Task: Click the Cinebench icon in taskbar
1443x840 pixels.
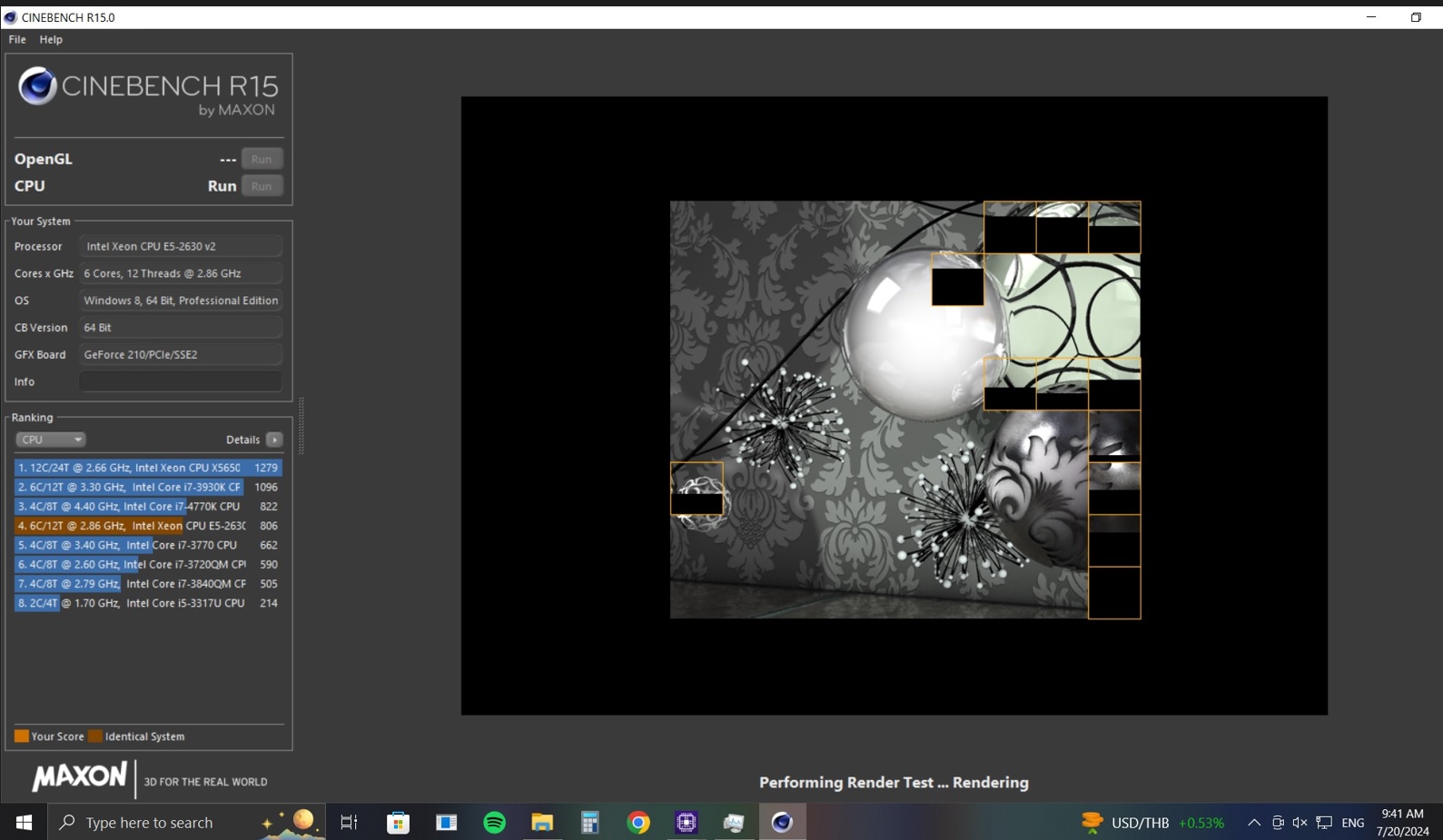Action: 782,823
